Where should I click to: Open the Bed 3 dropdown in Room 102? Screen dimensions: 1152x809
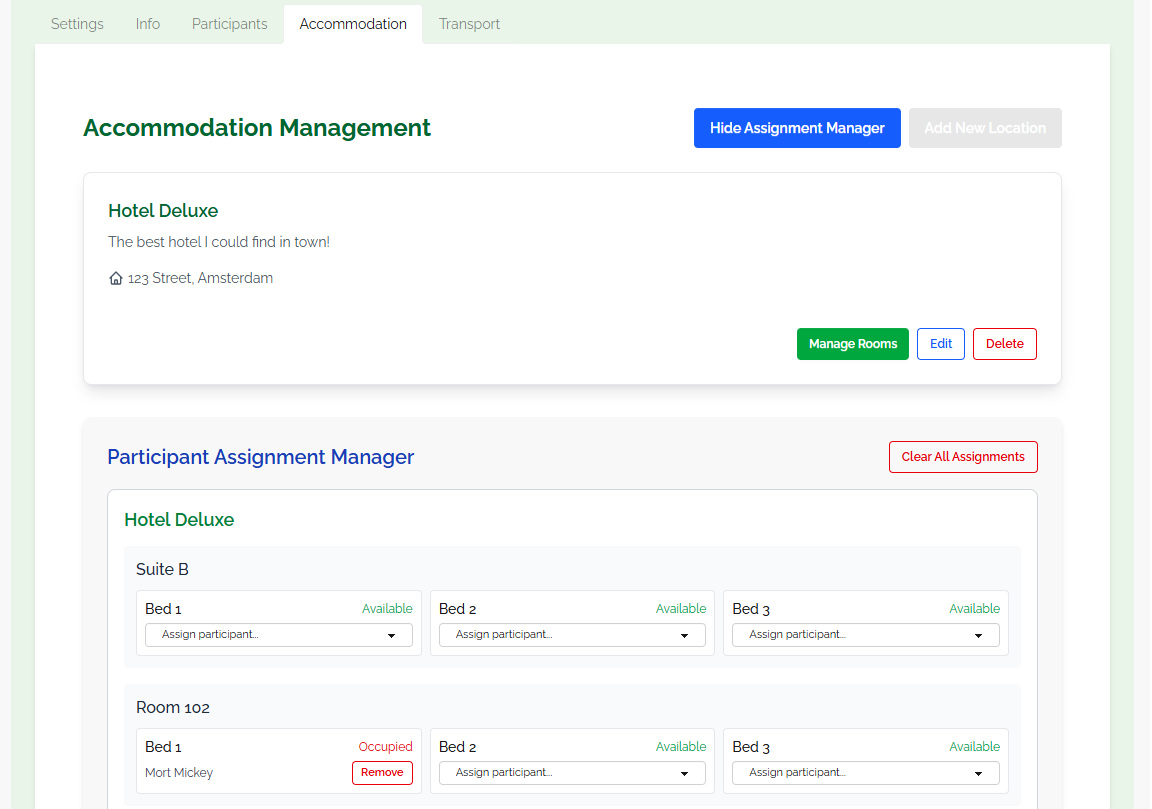click(x=865, y=772)
